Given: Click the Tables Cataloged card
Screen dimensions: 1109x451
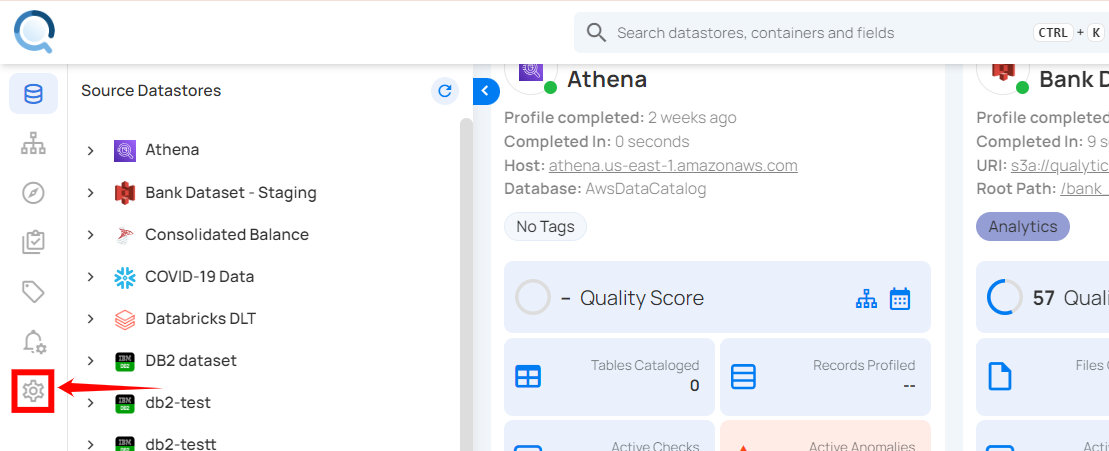Looking at the screenshot, I should (x=610, y=376).
